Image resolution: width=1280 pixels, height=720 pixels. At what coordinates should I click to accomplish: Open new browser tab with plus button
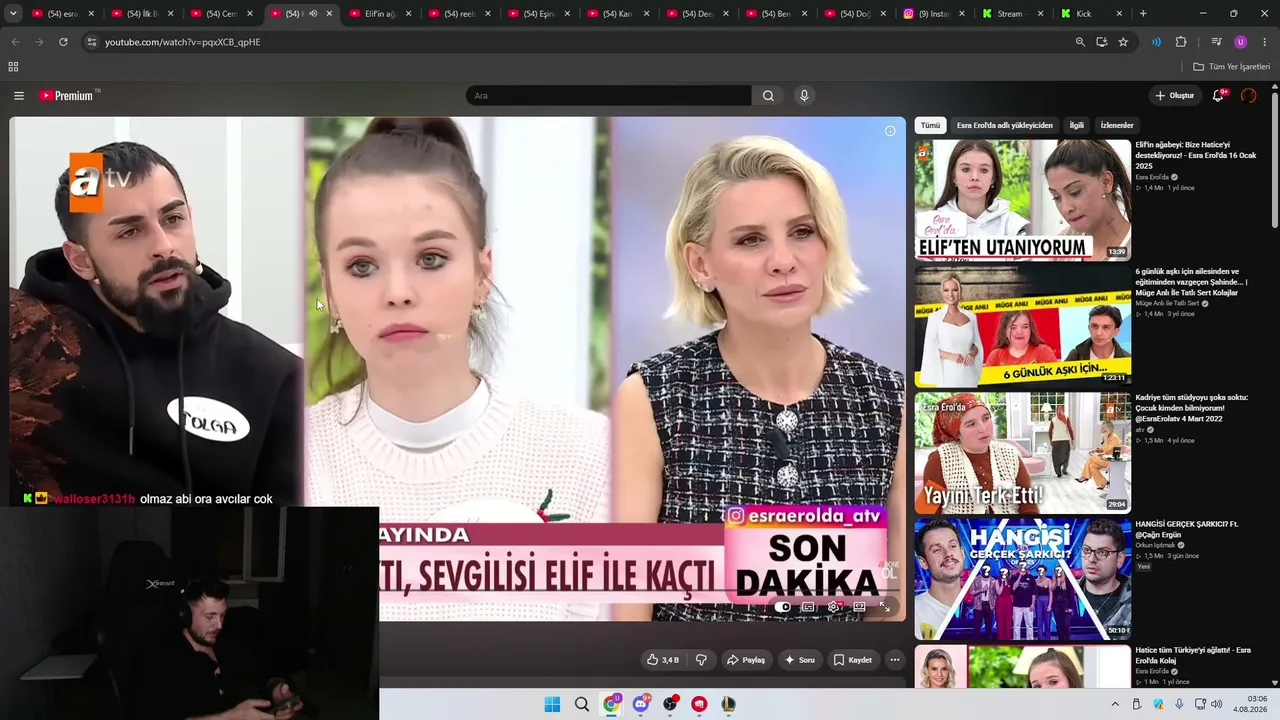coord(1143,14)
